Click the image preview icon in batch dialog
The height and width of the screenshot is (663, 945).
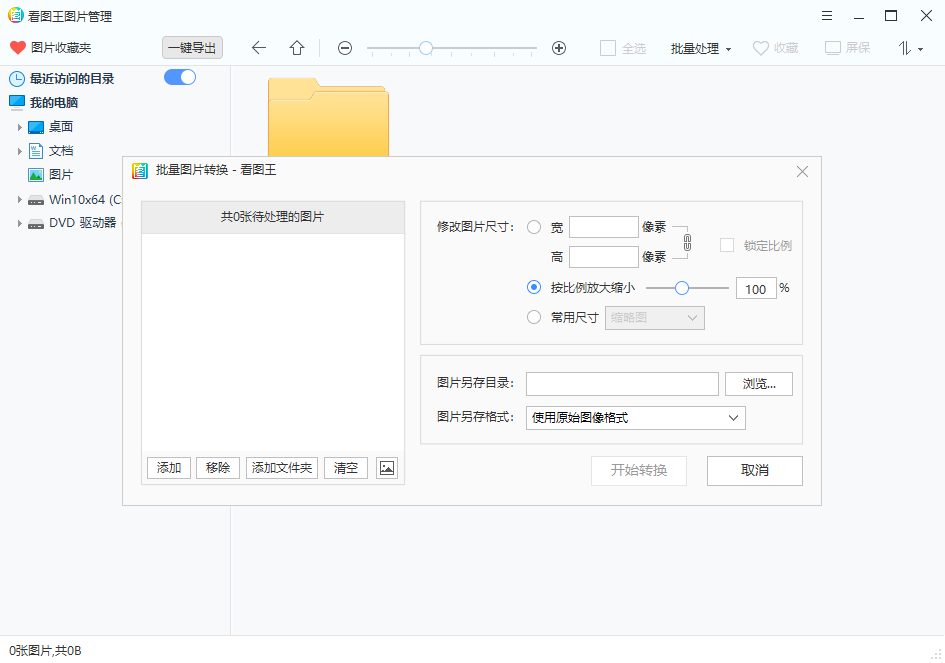[387, 467]
